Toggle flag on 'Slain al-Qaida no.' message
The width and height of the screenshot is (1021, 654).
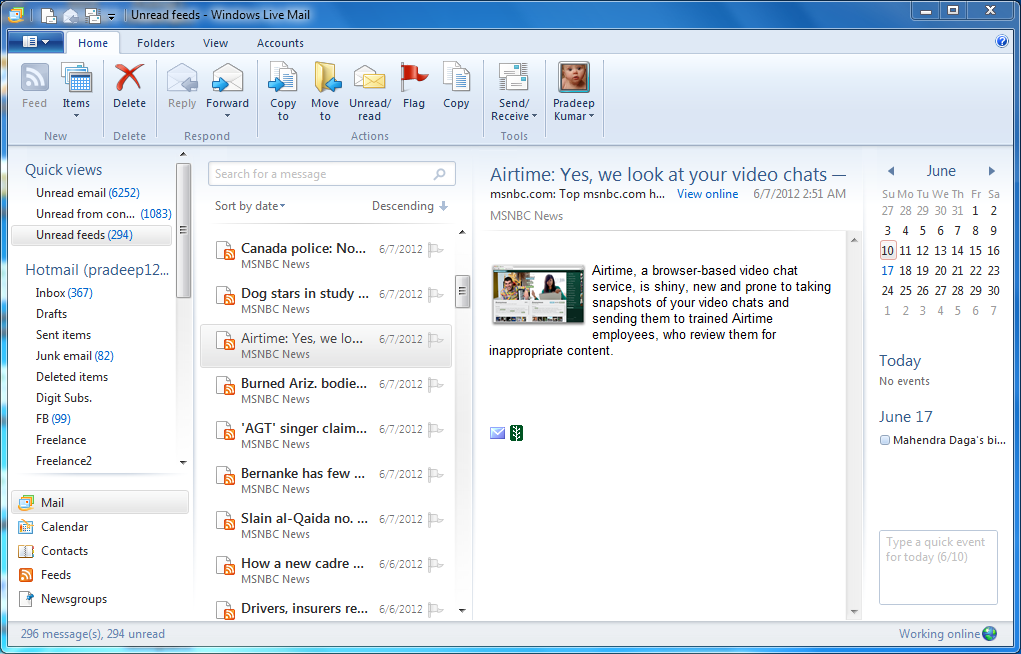click(435, 519)
